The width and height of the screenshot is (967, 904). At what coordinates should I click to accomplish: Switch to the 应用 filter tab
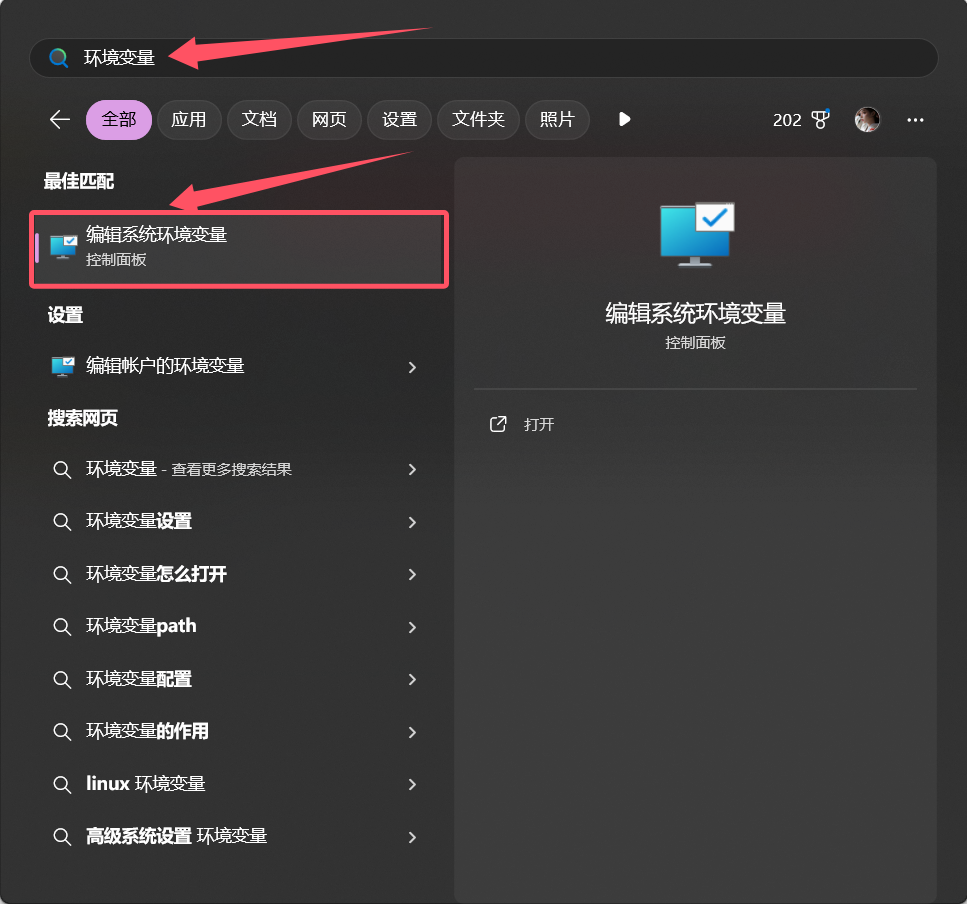(x=189, y=120)
